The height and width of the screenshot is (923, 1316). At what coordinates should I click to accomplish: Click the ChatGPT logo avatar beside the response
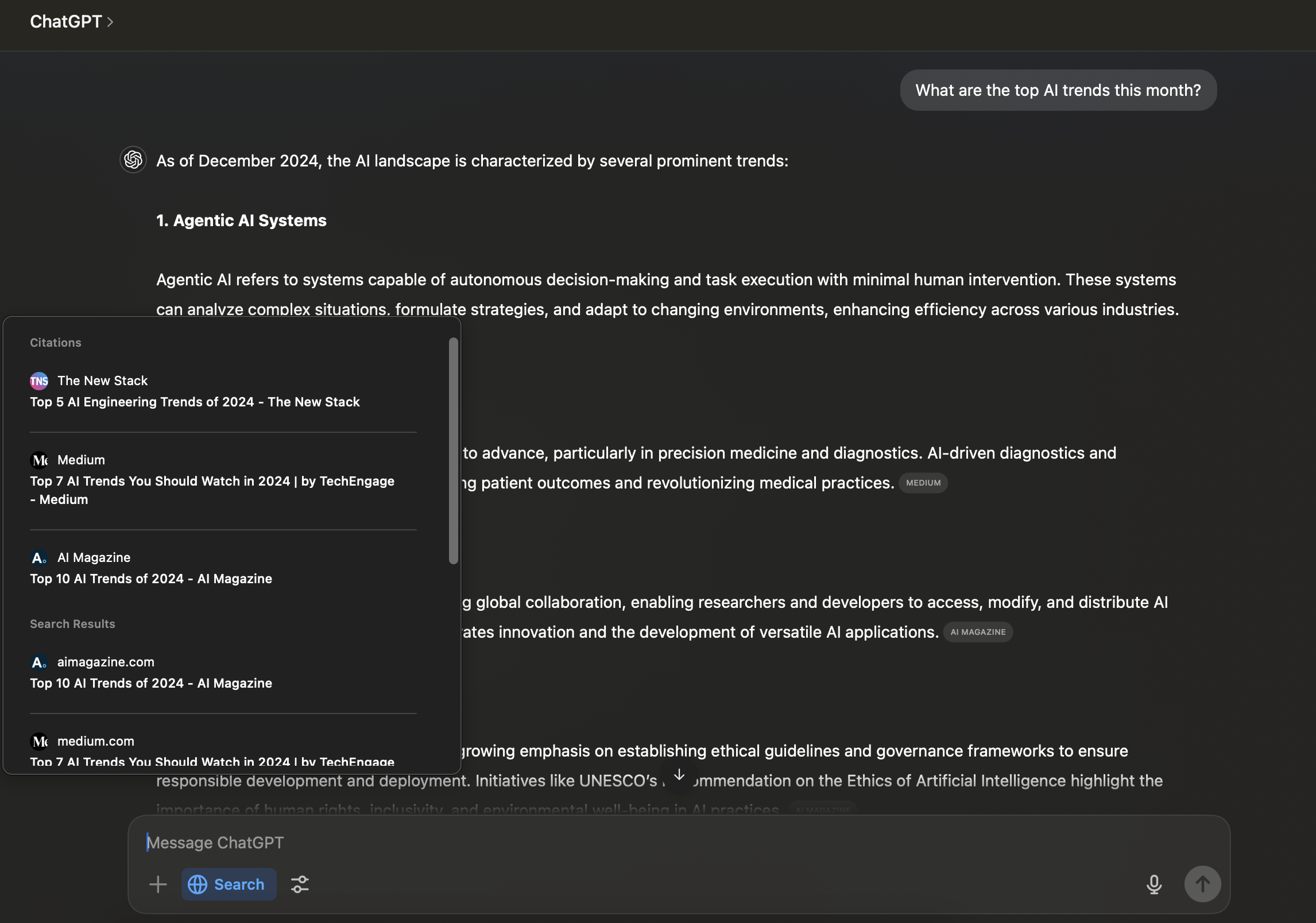(x=133, y=160)
